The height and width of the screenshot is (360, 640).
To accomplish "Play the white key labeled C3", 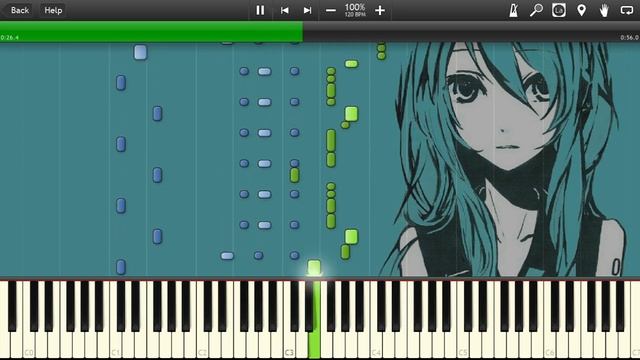I will click(x=289, y=343).
